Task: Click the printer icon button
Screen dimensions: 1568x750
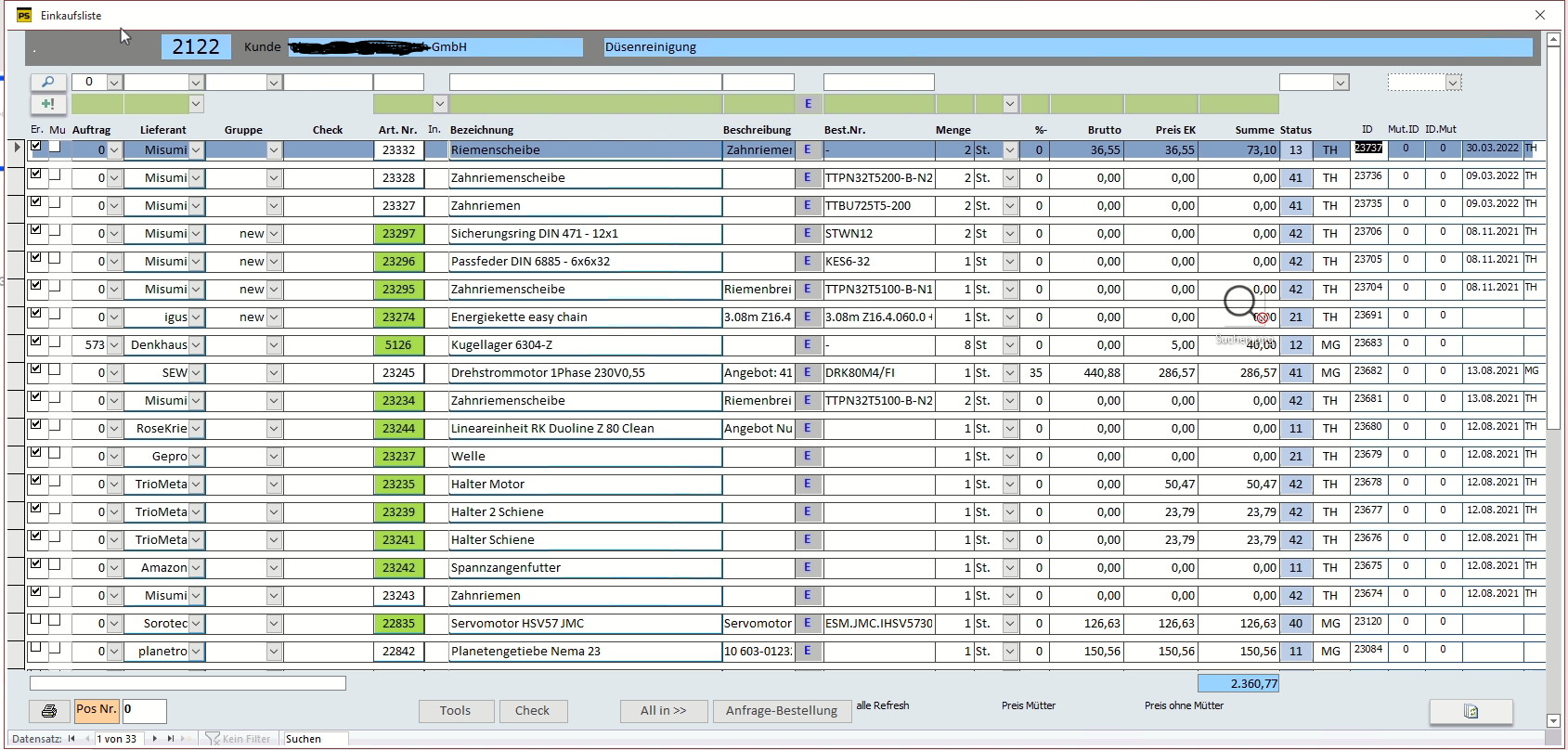Action: 49,711
